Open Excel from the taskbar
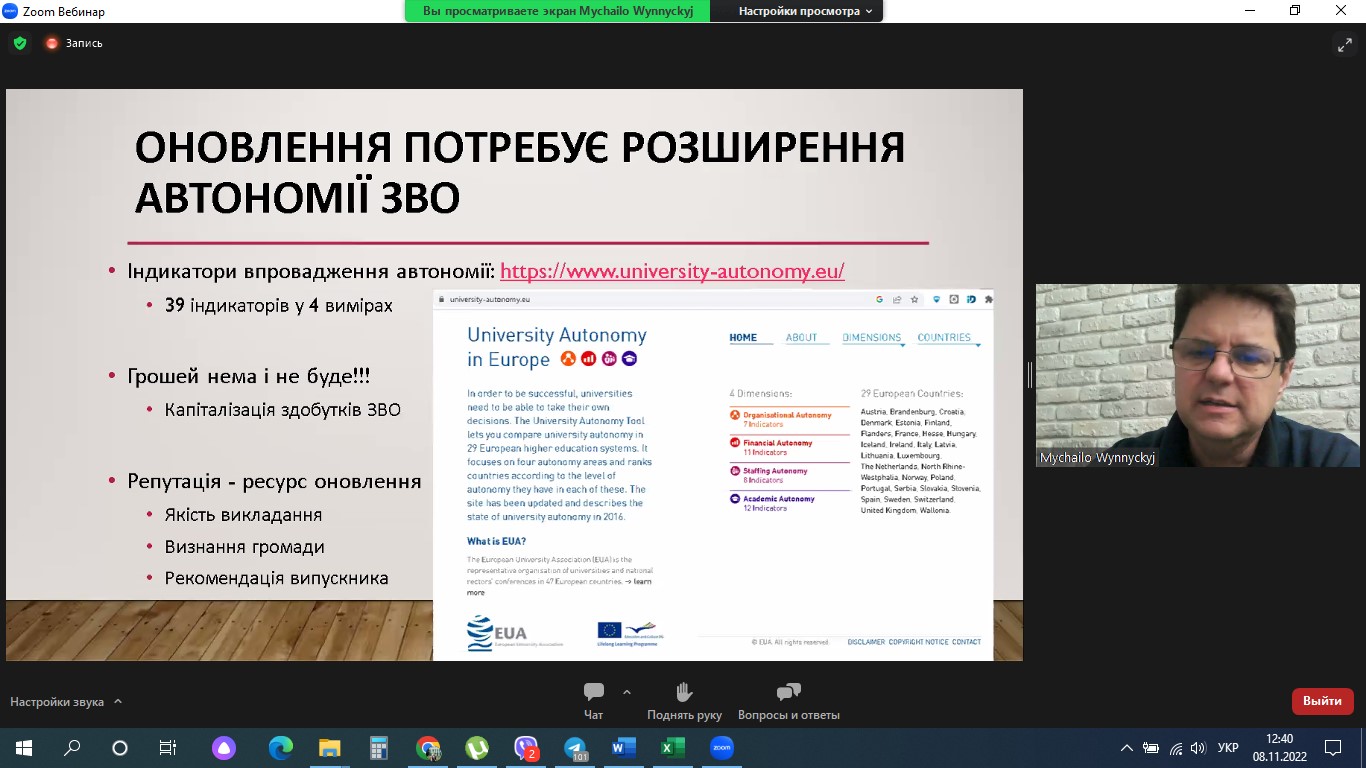Viewport: 1366px width, 768px height. [673, 748]
